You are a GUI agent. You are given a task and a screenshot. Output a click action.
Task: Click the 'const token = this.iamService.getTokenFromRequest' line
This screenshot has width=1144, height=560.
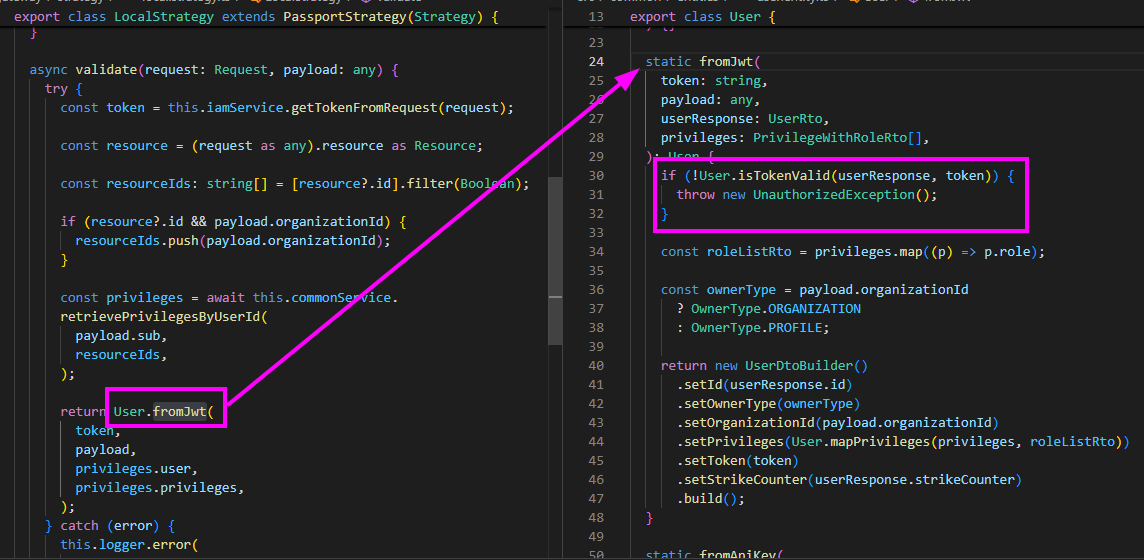click(x=287, y=108)
